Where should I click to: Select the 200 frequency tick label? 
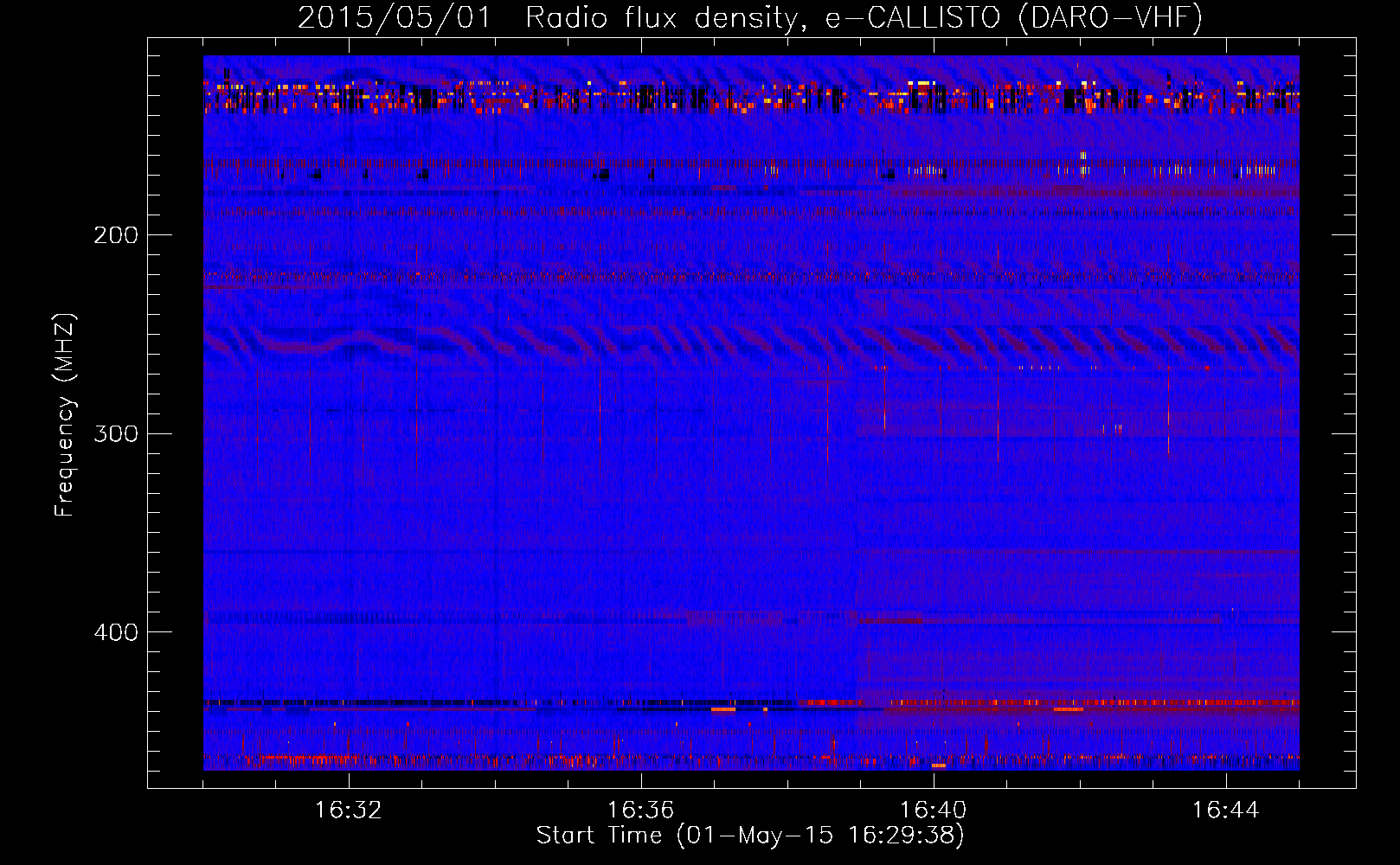tap(115, 235)
